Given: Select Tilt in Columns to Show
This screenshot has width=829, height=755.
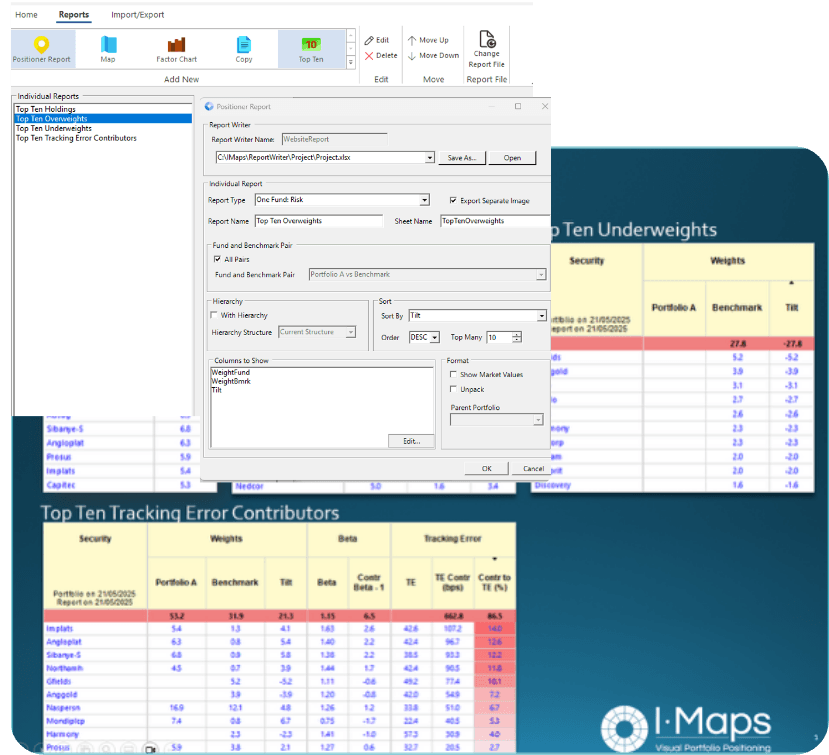Looking at the screenshot, I should [x=217, y=390].
